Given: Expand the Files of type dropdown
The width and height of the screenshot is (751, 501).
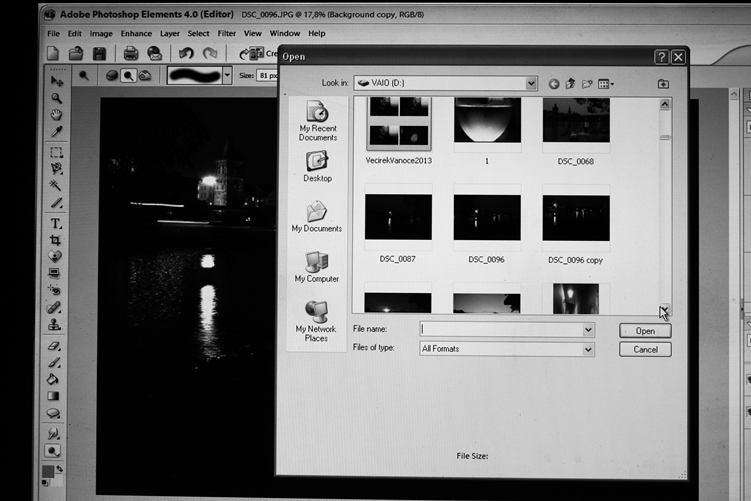Looking at the screenshot, I should pos(588,350).
